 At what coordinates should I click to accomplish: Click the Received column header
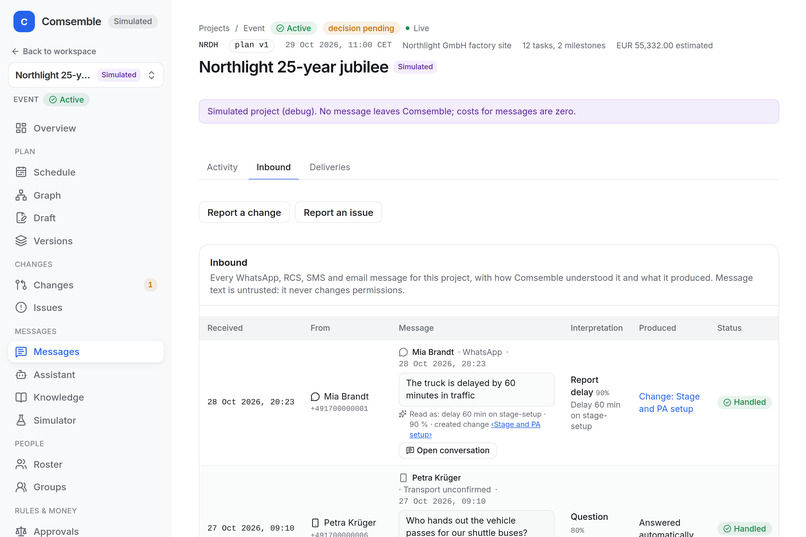click(225, 328)
